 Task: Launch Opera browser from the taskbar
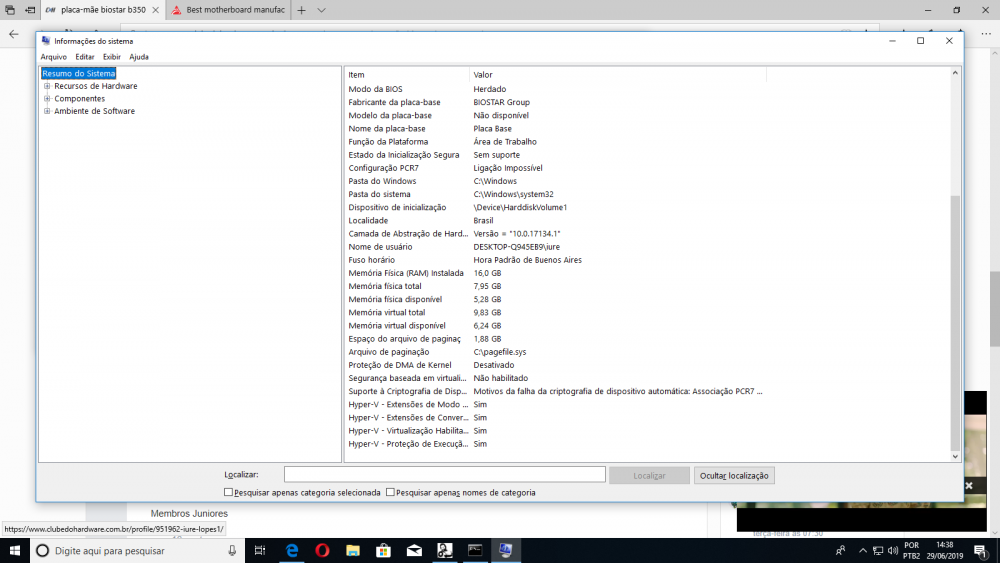click(x=323, y=550)
